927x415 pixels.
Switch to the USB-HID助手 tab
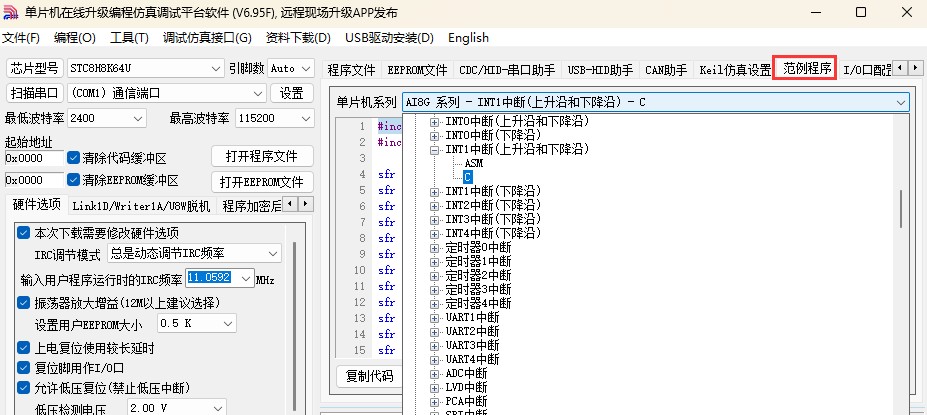click(600, 70)
